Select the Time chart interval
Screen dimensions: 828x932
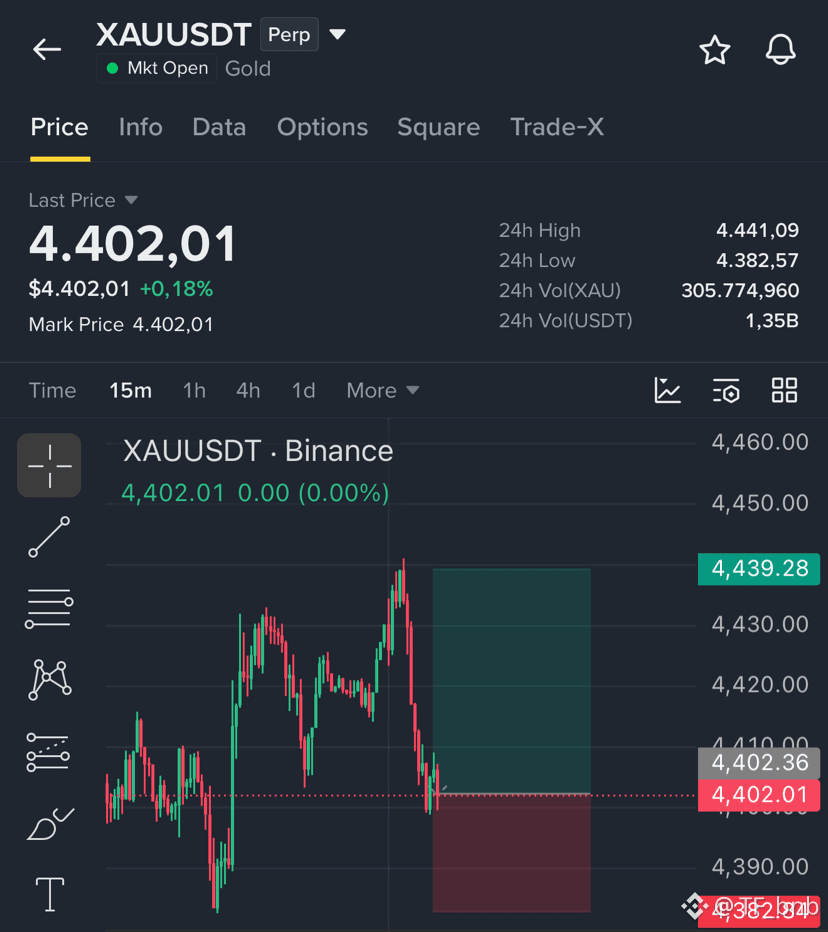click(52, 391)
